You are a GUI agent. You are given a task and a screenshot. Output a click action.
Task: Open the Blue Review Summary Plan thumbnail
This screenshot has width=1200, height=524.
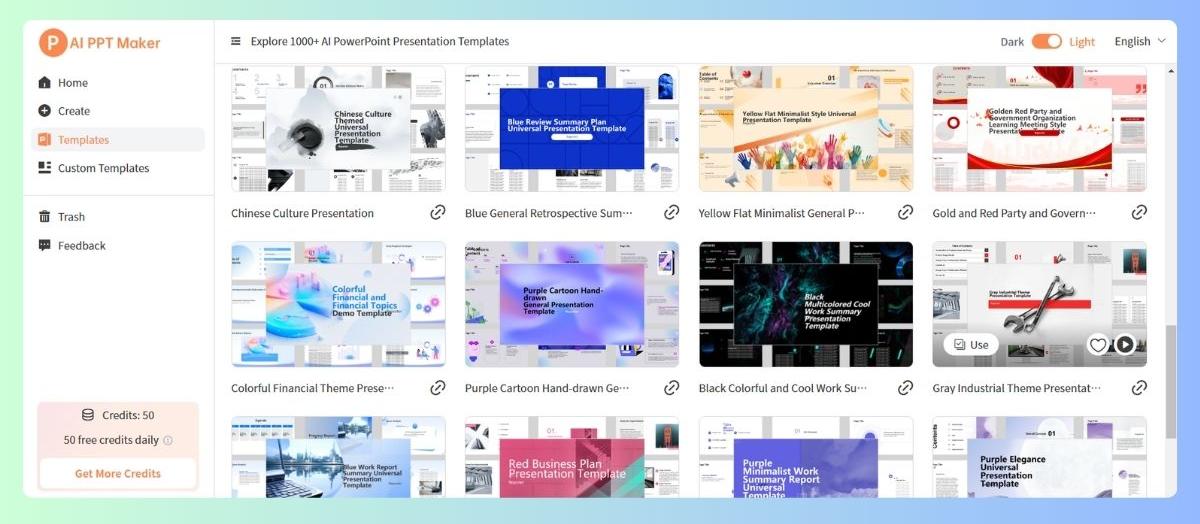pyautogui.click(x=571, y=128)
